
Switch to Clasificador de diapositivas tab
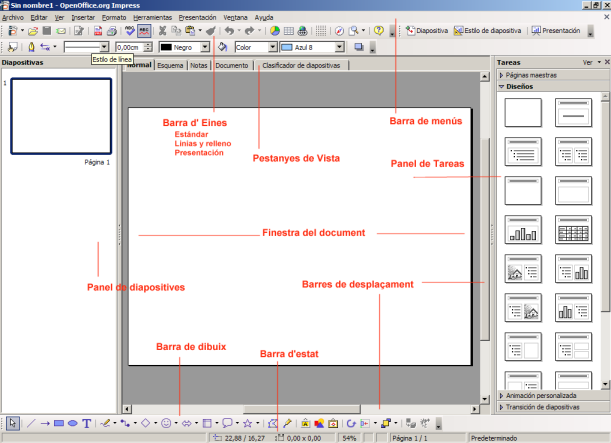pos(301,65)
